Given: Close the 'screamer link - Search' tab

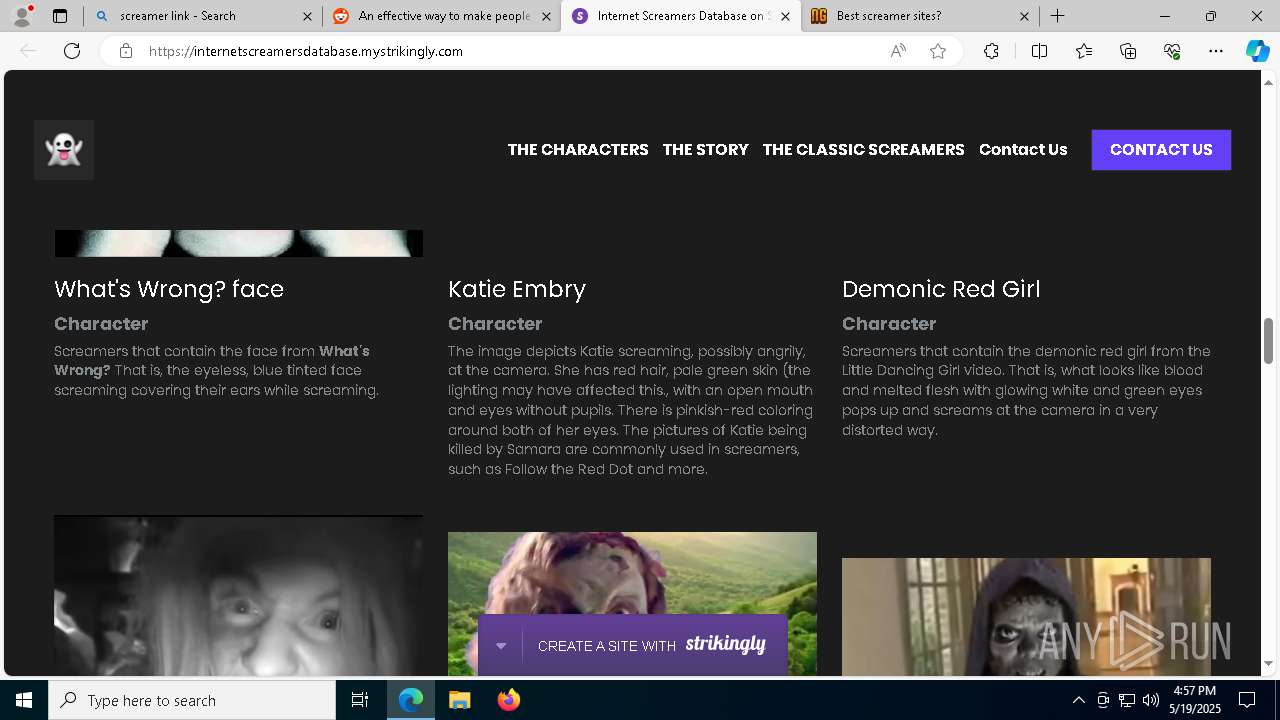Looking at the screenshot, I should [307, 16].
